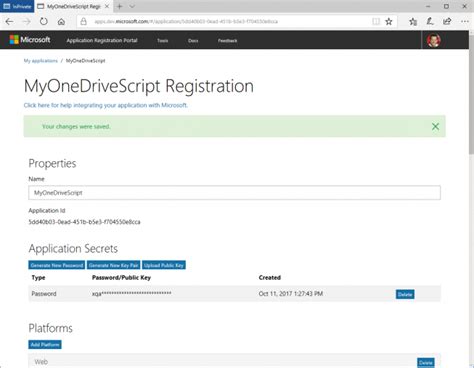Open the Tools menu in header
The image size is (474, 368).
pyautogui.click(x=163, y=41)
